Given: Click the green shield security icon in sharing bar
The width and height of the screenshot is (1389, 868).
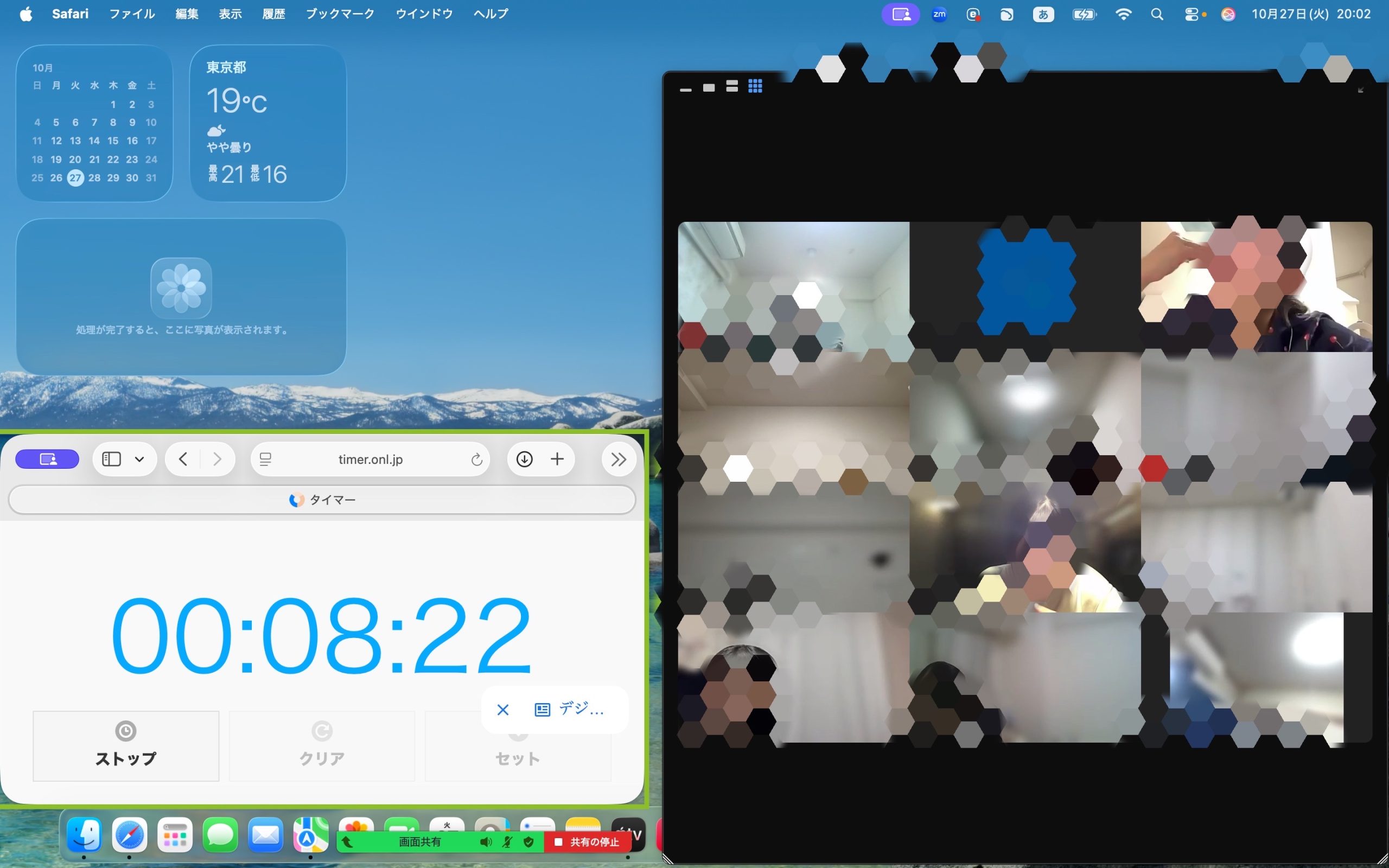Looking at the screenshot, I should click(528, 842).
